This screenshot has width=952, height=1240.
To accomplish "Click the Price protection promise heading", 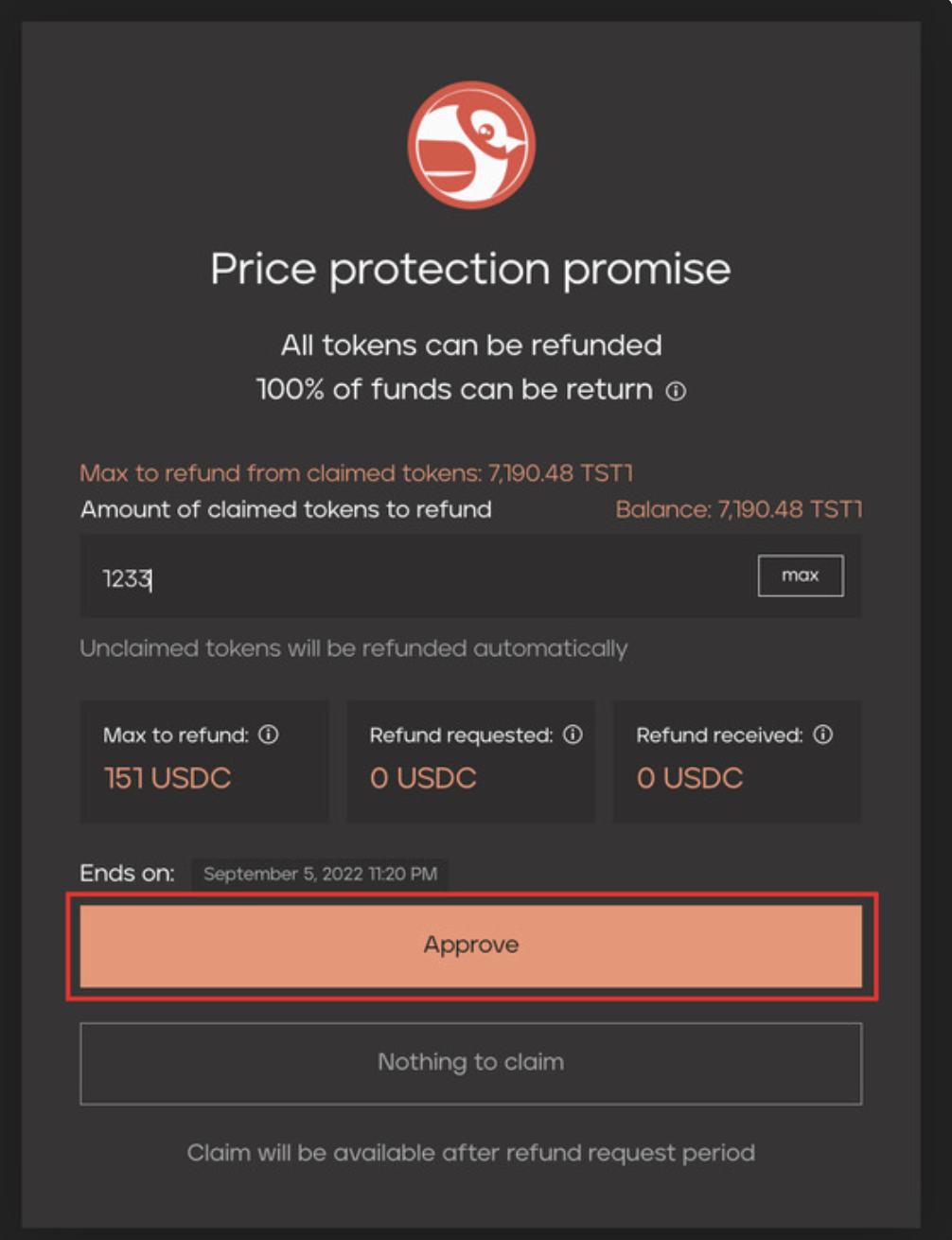I will coord(470,269).
